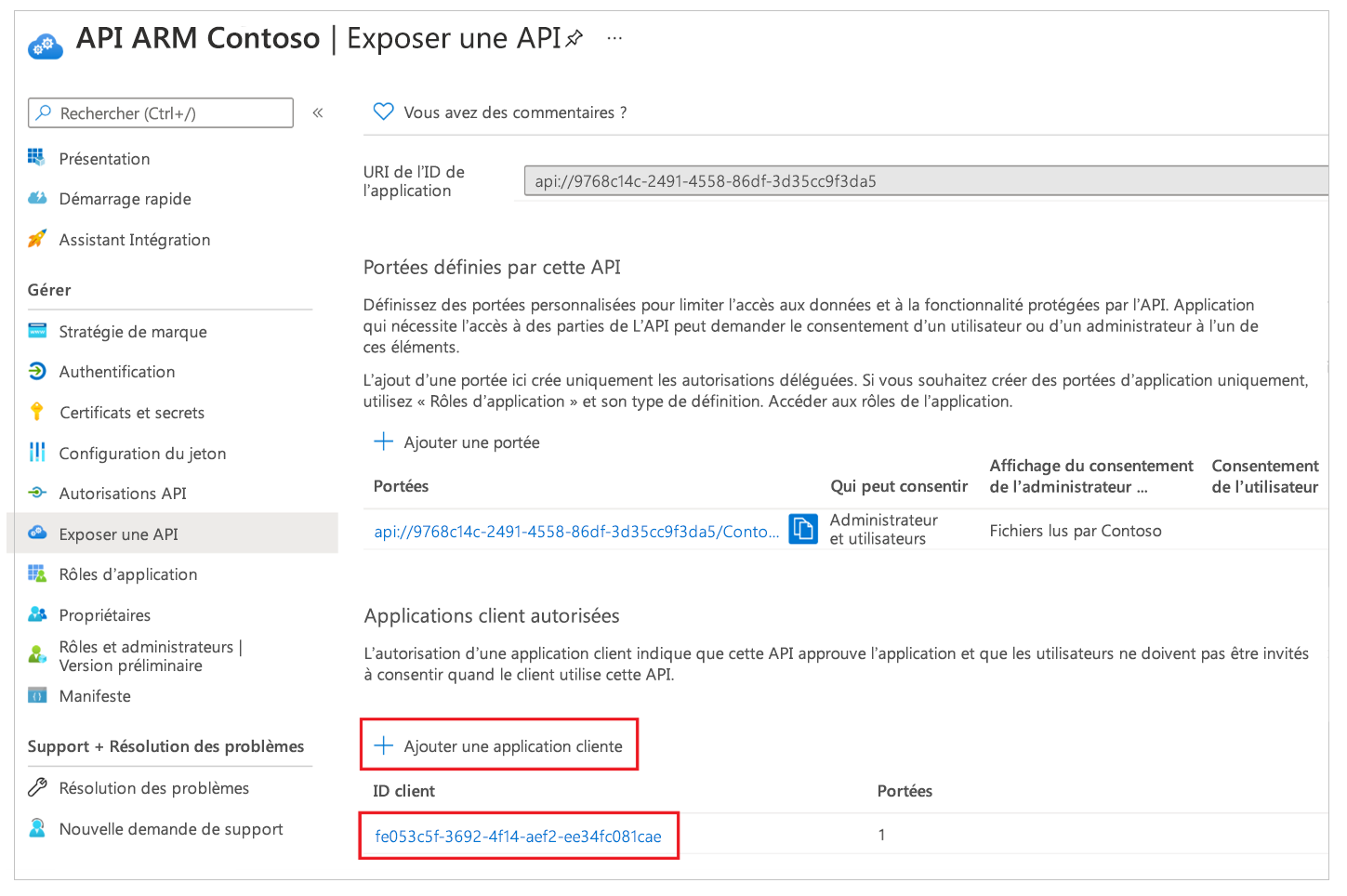Open the Contoso scope URI link
This screenshot has height=896, width=1347.
tap(575, 531)
